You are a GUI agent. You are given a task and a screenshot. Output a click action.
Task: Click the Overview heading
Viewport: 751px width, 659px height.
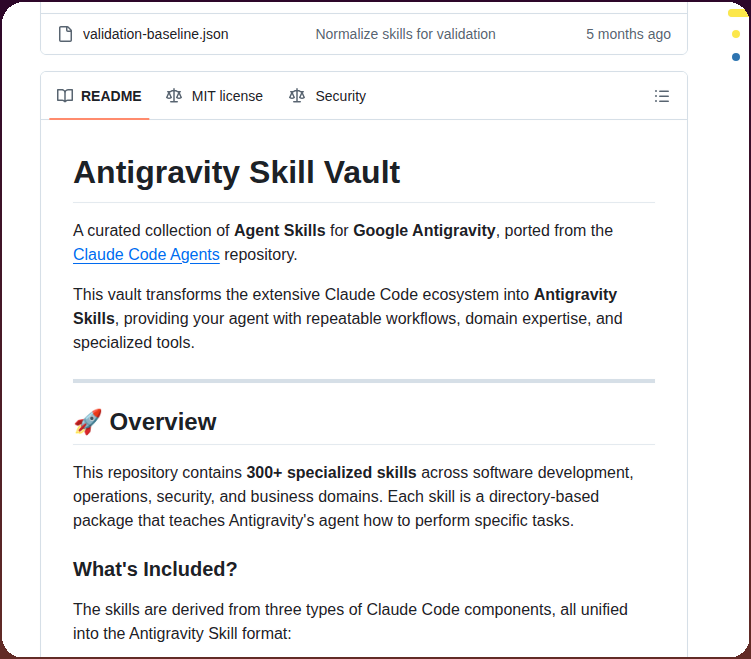pos(163,422)
